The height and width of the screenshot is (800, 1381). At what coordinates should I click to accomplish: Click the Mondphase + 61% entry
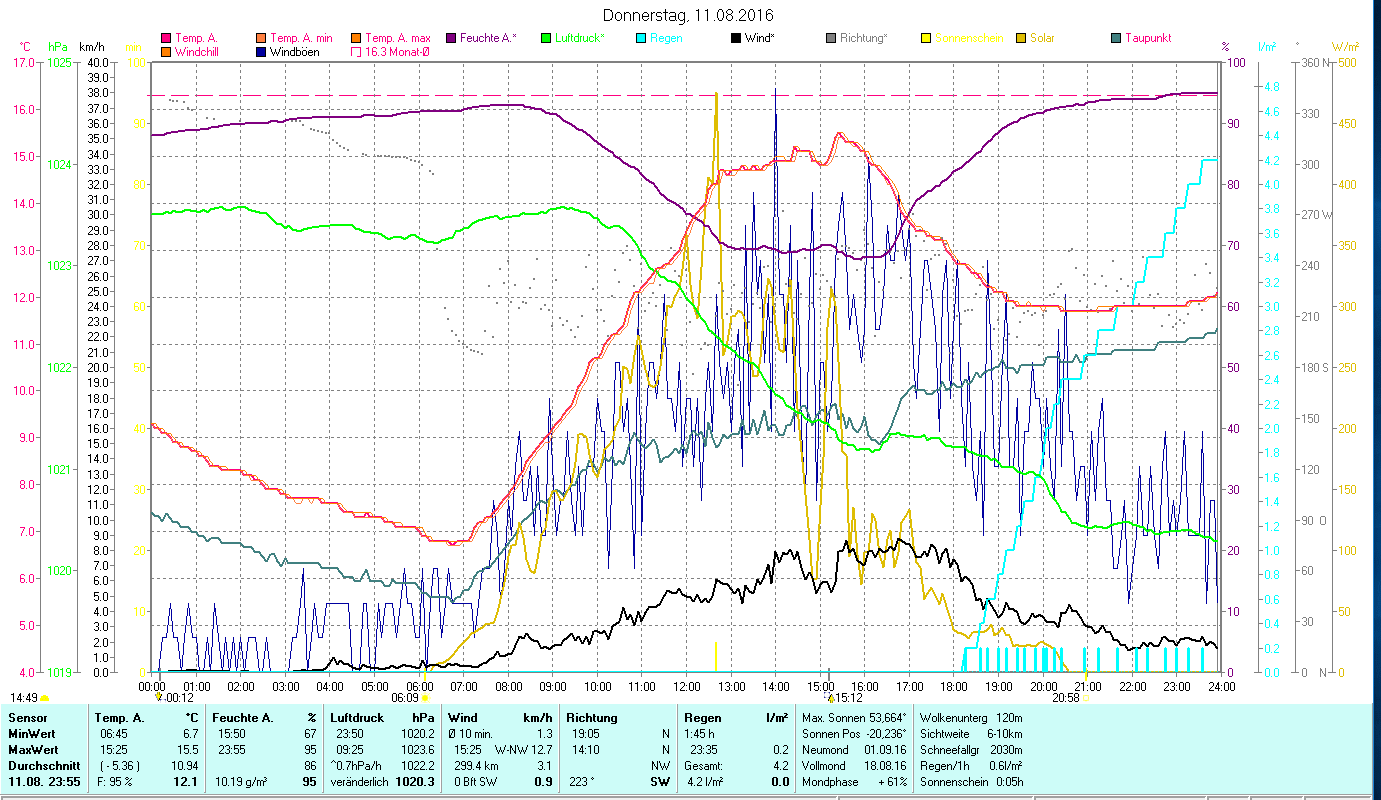tap(854, 781)
